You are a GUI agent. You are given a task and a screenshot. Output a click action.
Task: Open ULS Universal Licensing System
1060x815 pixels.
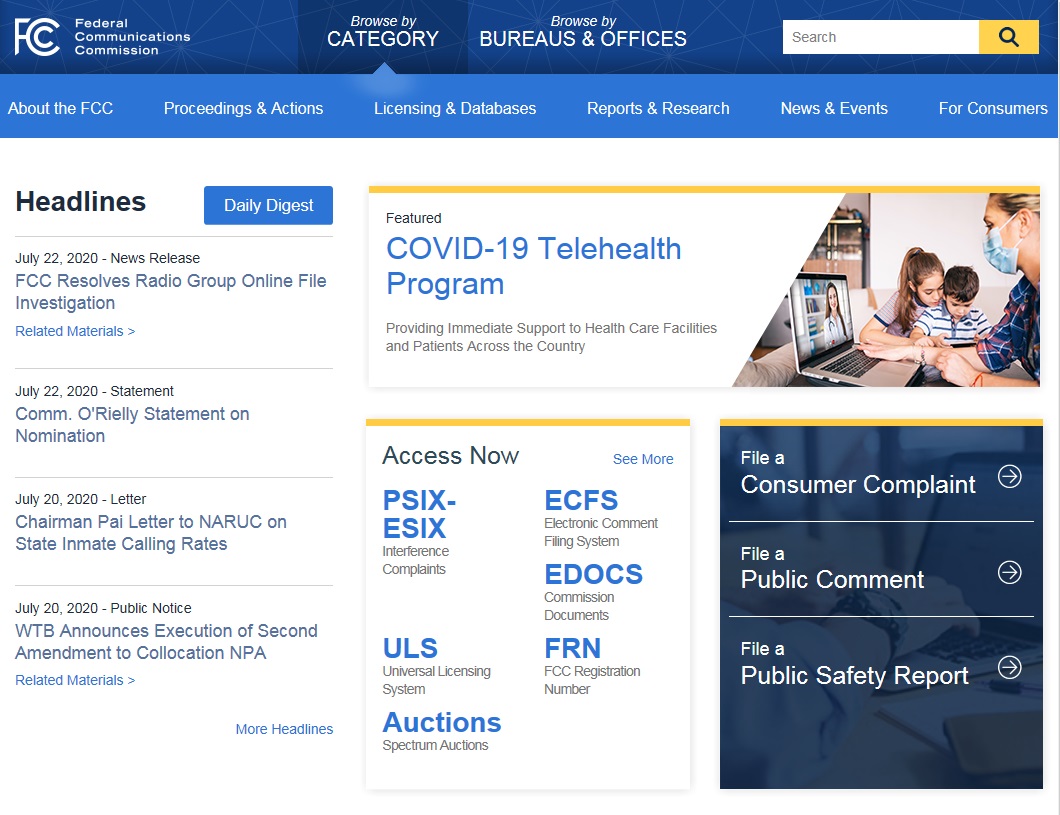tap(437, 666)
